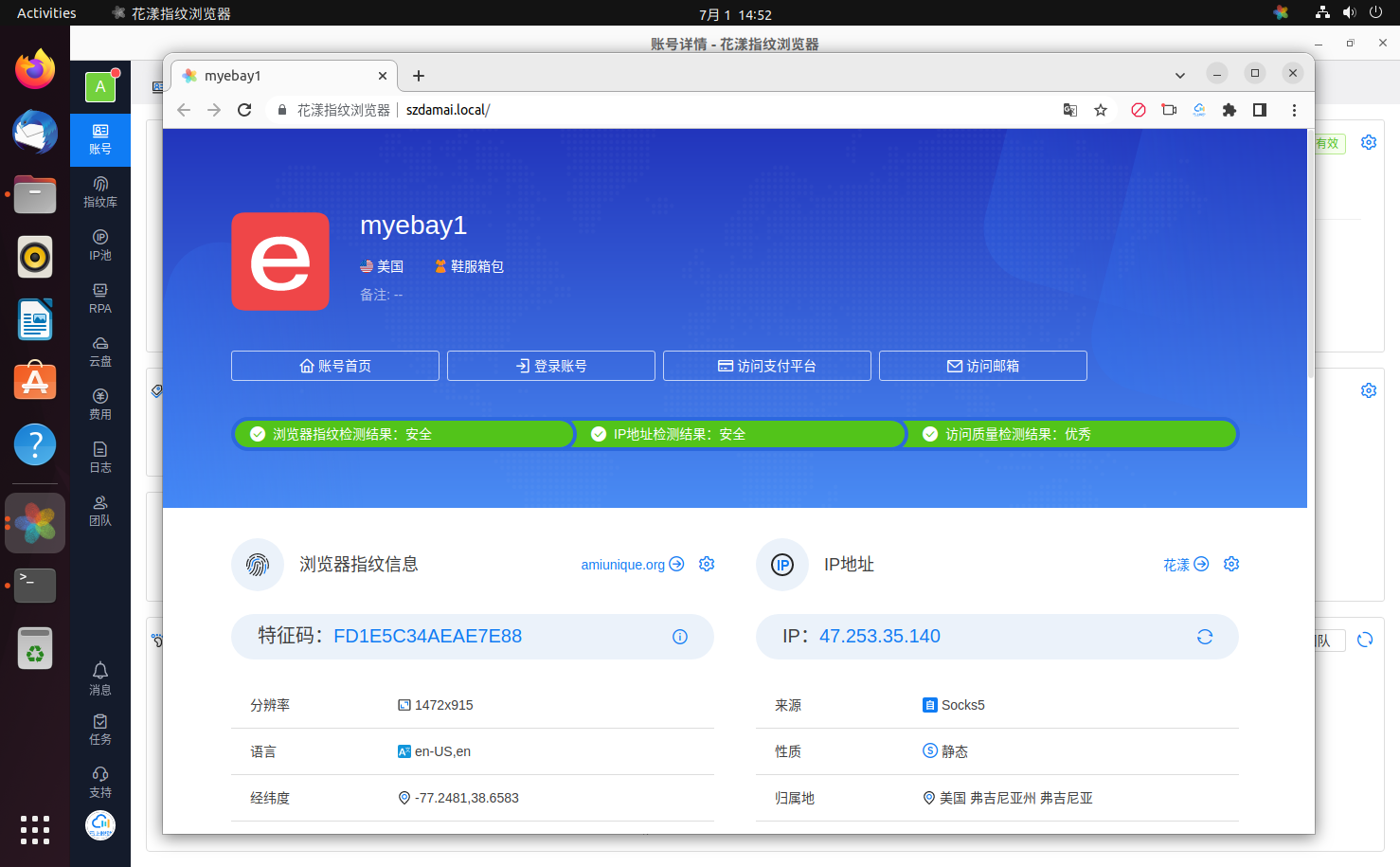Click the 1472x915 resolution value
The height and width of the screenshot is (867, 1400).
[443, 705]
